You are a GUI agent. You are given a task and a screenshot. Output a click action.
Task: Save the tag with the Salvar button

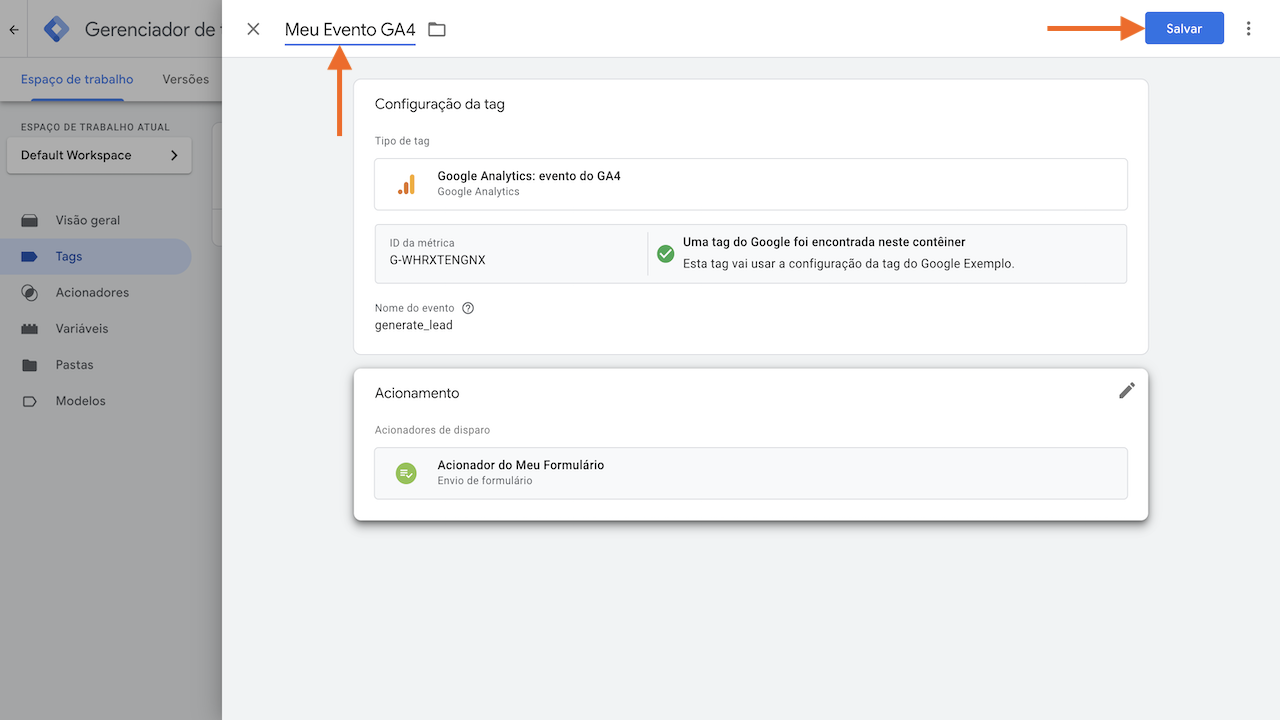[x=1184, y=28]
